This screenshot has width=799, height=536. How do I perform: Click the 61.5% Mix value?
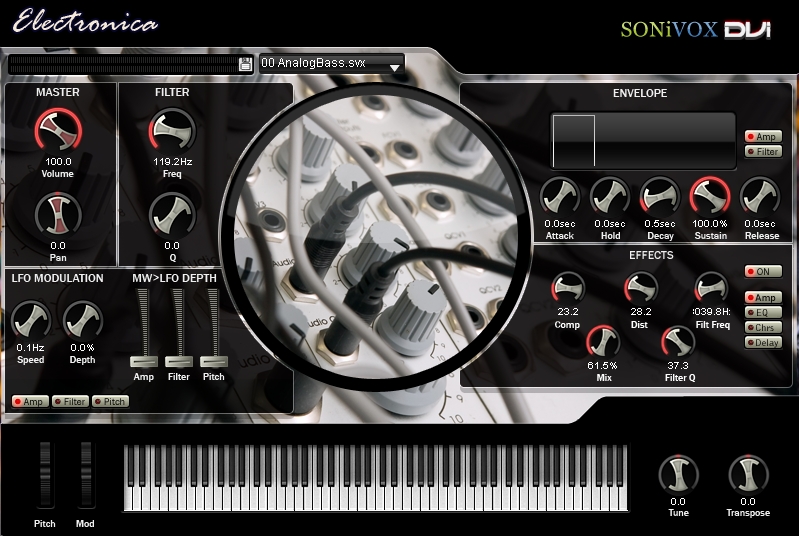tap(602, 365)
